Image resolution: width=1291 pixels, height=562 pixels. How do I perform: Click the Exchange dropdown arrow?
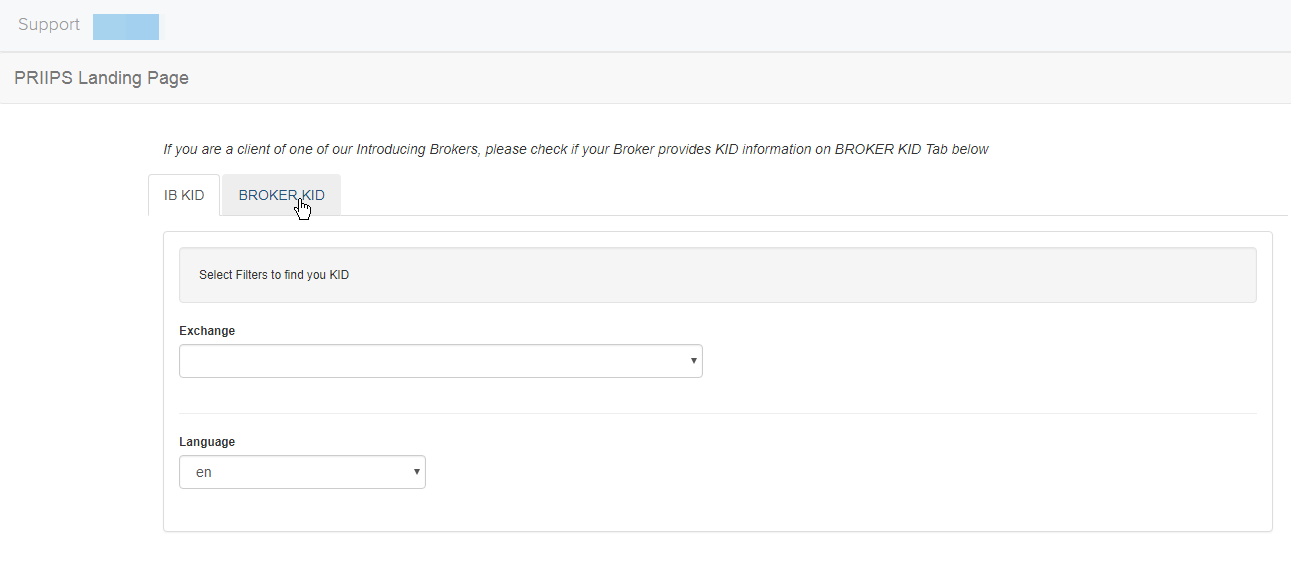point(694,361)
